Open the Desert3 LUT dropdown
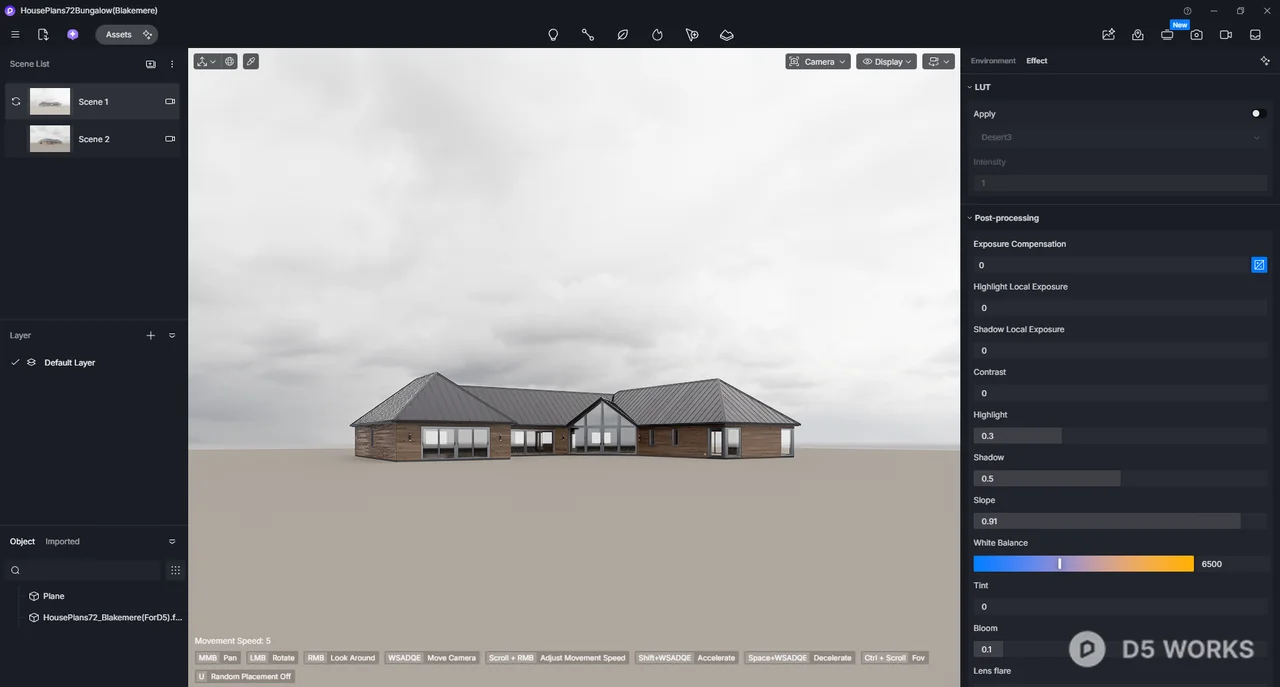 tap(1120, 137)
